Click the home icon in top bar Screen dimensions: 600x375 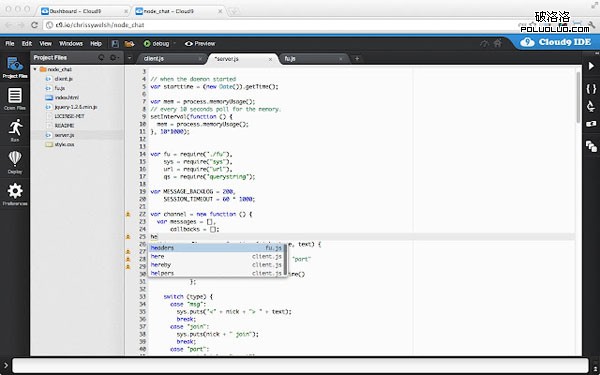(x=497, y=43)
